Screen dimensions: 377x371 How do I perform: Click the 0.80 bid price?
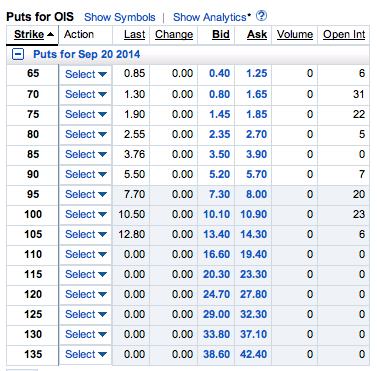pos(219,94)
